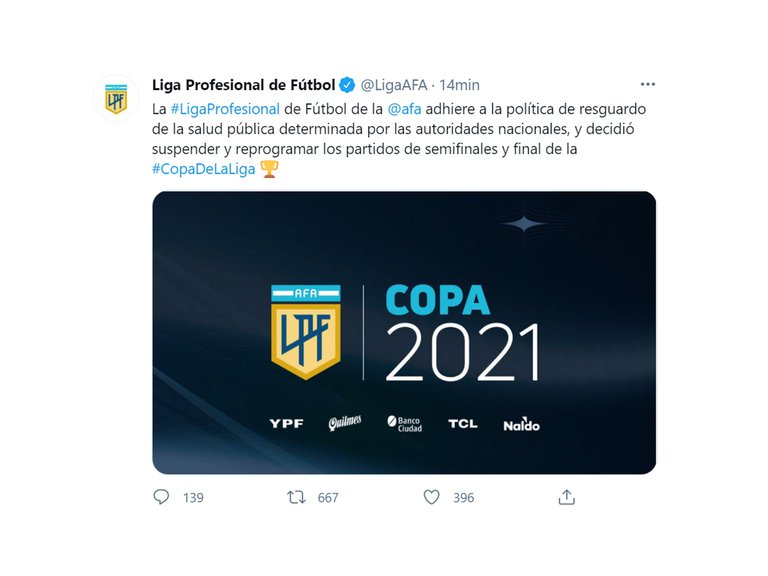Like the tweet with the heart icon
768x576 pixels.
[x=431, y=497]
